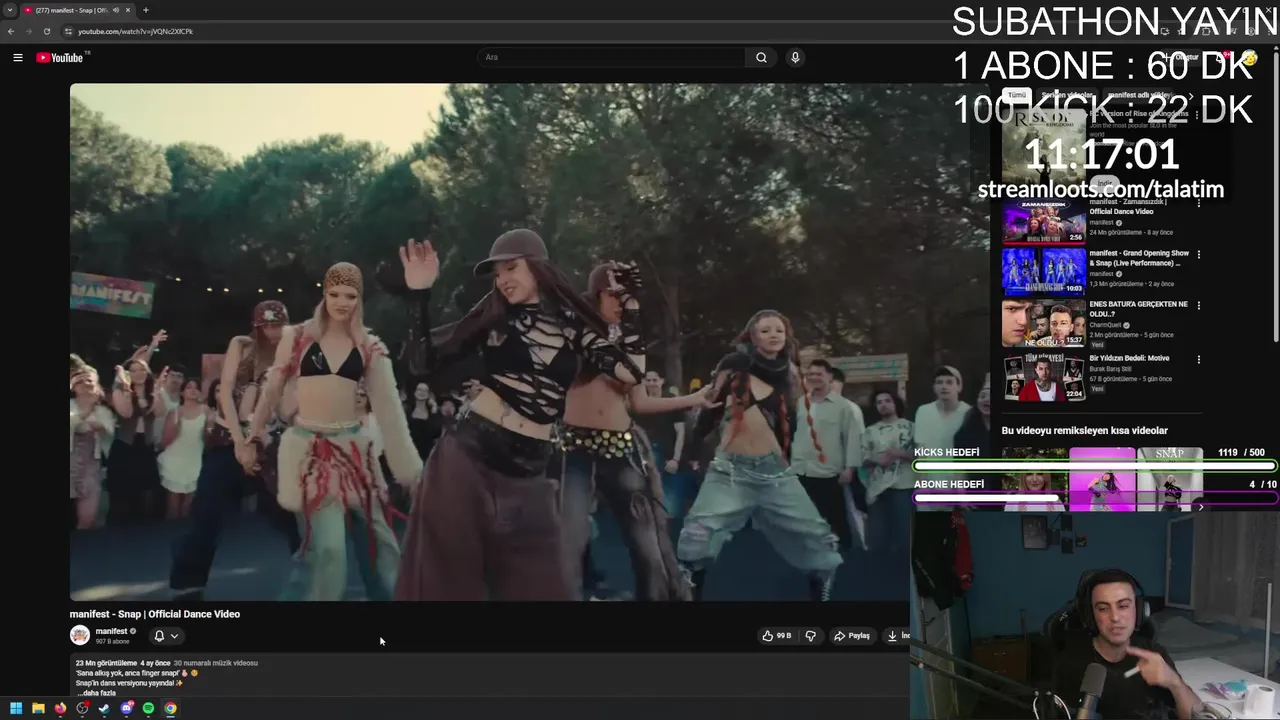Open 'ENES BATUR'A GERÇEKTEN NE OLDU' thumbnail
The image size is (1280, 720).
point(1044,323)
